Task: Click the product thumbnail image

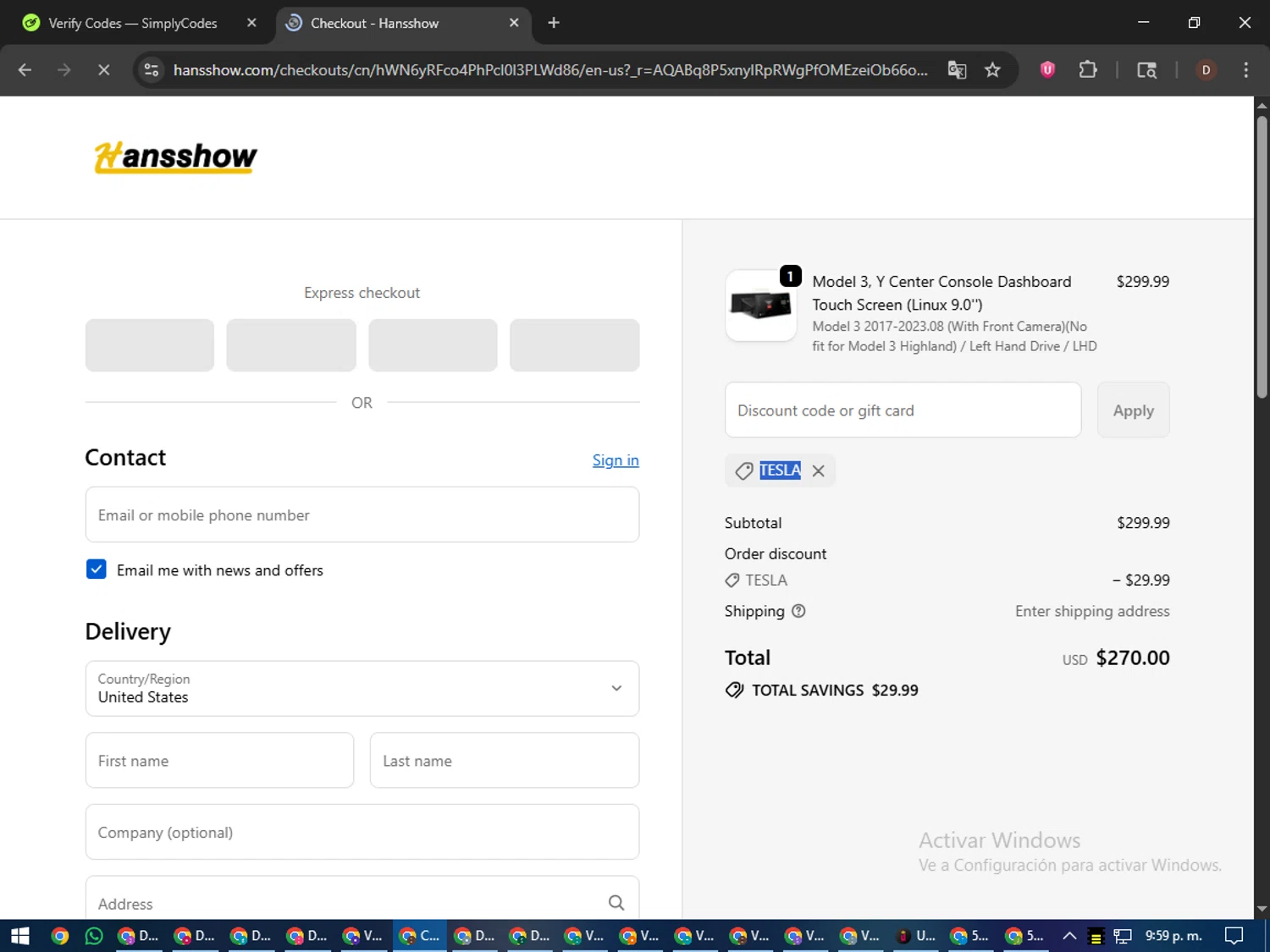Action: pyautogui.click(x=761, y=305)
